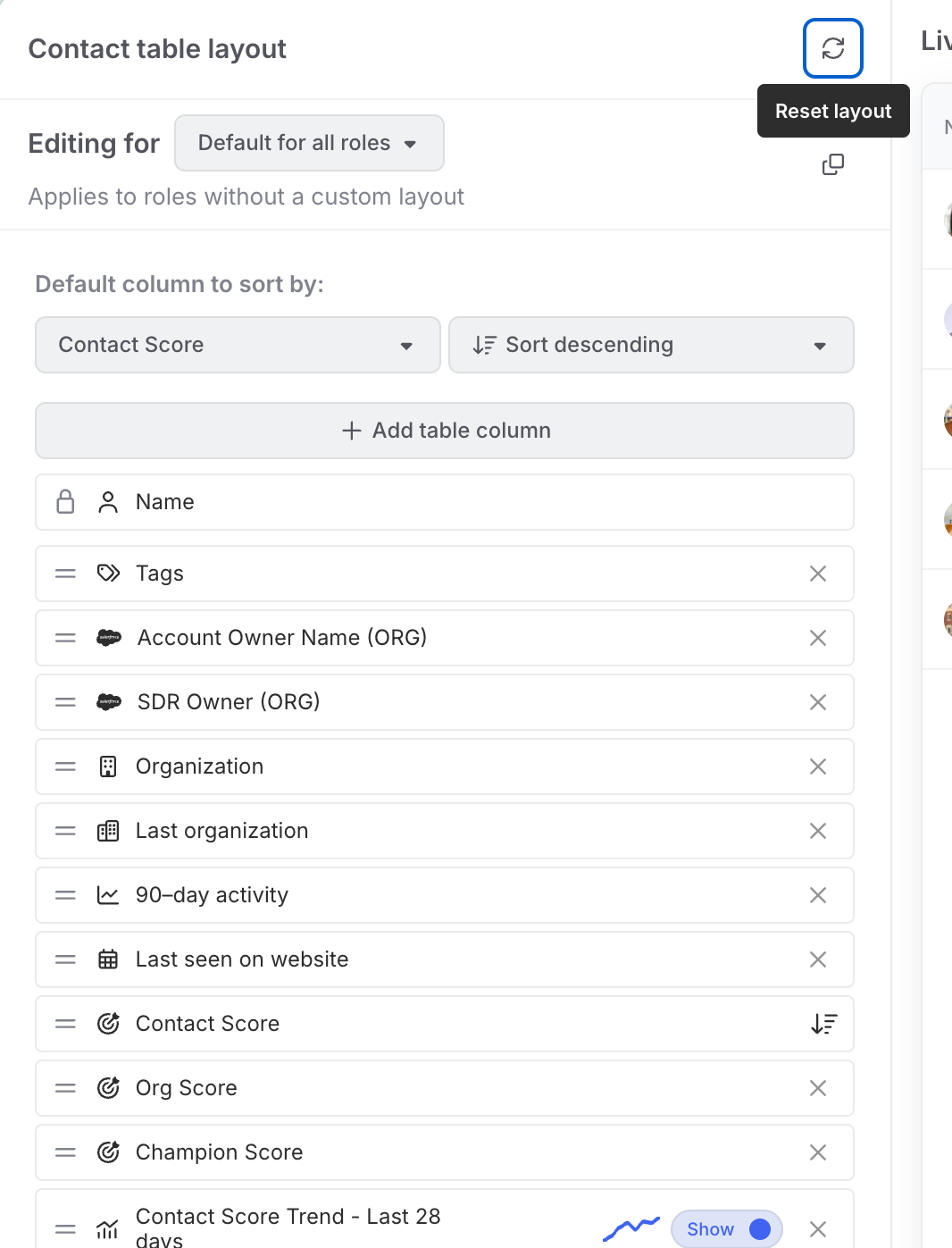Open the Contact Score sort column dropdown
The width and height of the screenshot is (952, 1248).
pyautogui.click(x=238, y=345)
